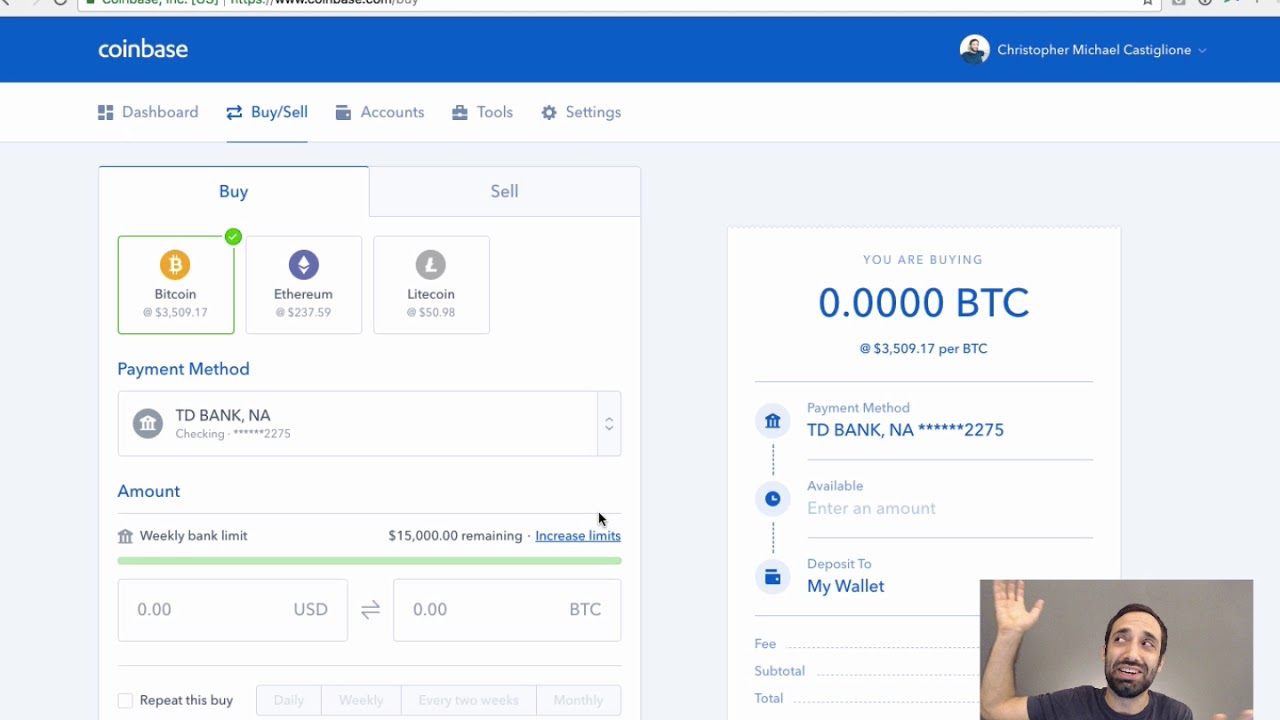Image resolution: width=1280 pixels, height=720 pixels.
Task: Click the browser address bar URL
Action: pyautogui.click(x=323, y=2)
